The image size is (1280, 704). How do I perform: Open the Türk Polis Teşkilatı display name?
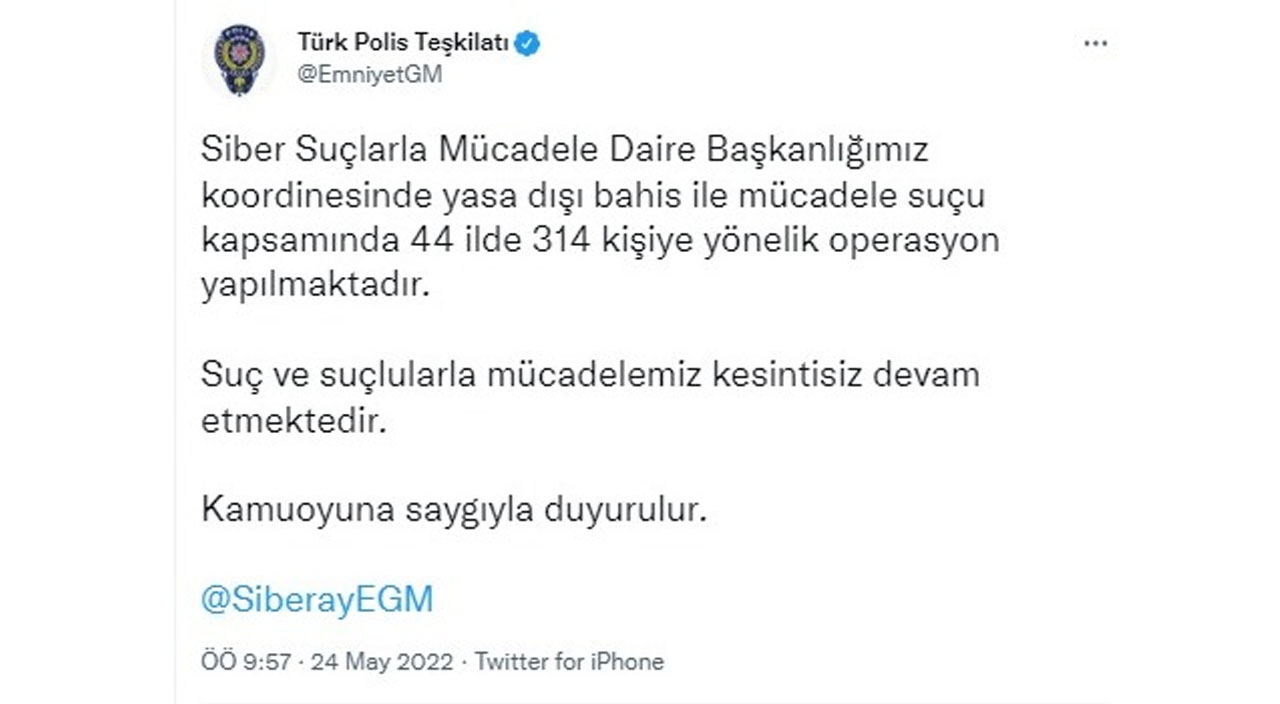coord(403,43)
